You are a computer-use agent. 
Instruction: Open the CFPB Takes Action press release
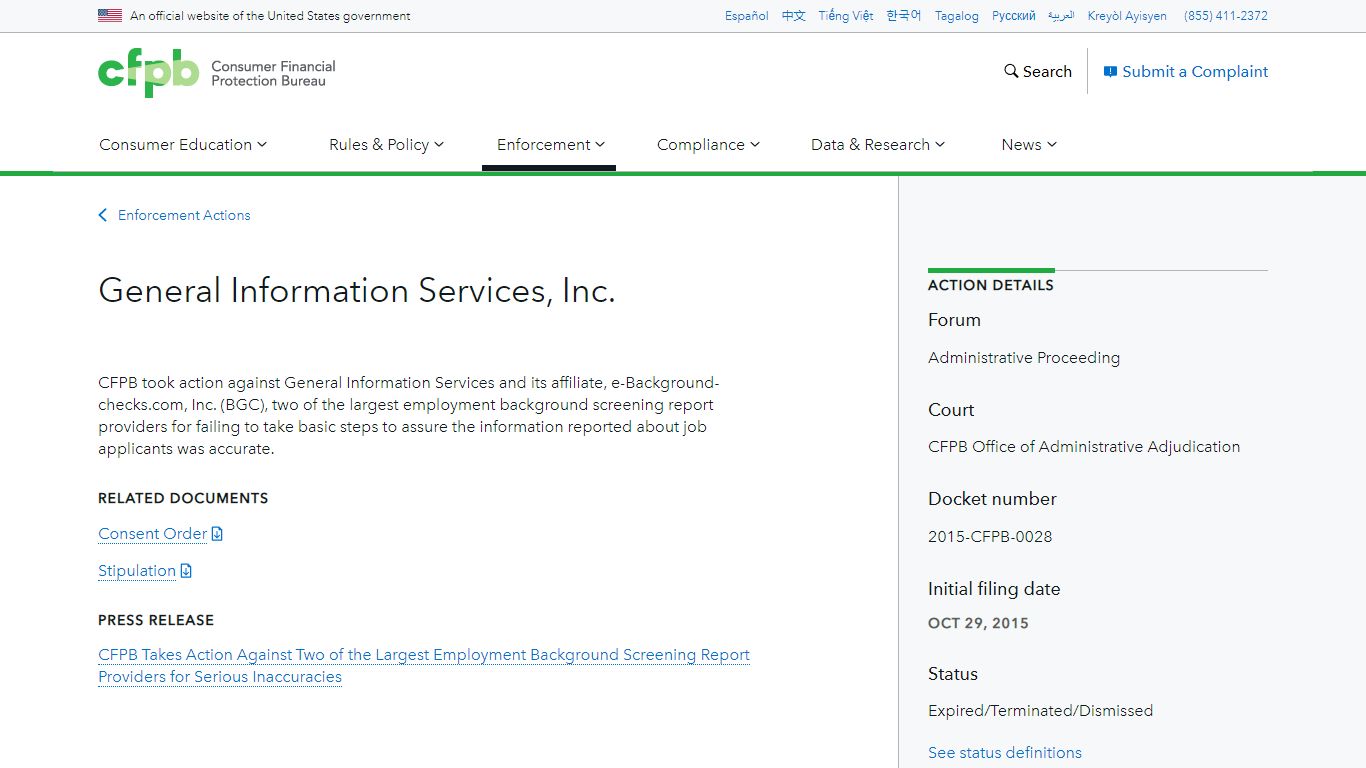point(424,666)
